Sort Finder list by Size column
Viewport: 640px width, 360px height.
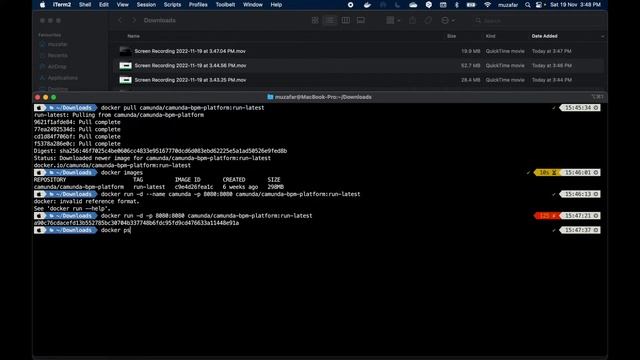click(x=451, y=36)
